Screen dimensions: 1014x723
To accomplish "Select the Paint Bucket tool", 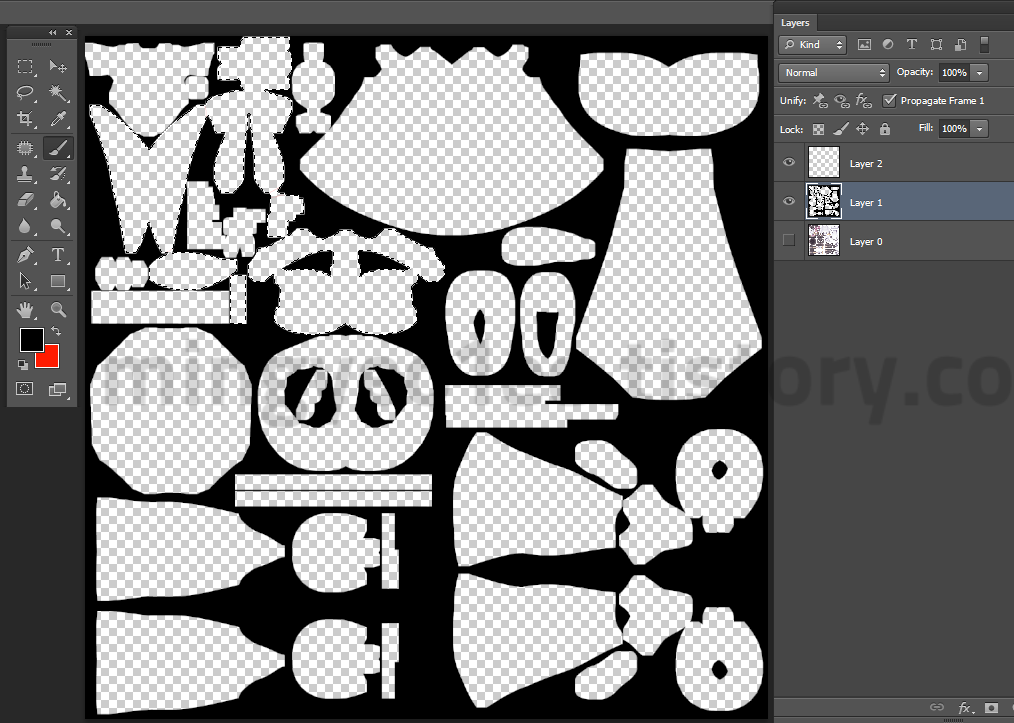I will pos(58,200).
